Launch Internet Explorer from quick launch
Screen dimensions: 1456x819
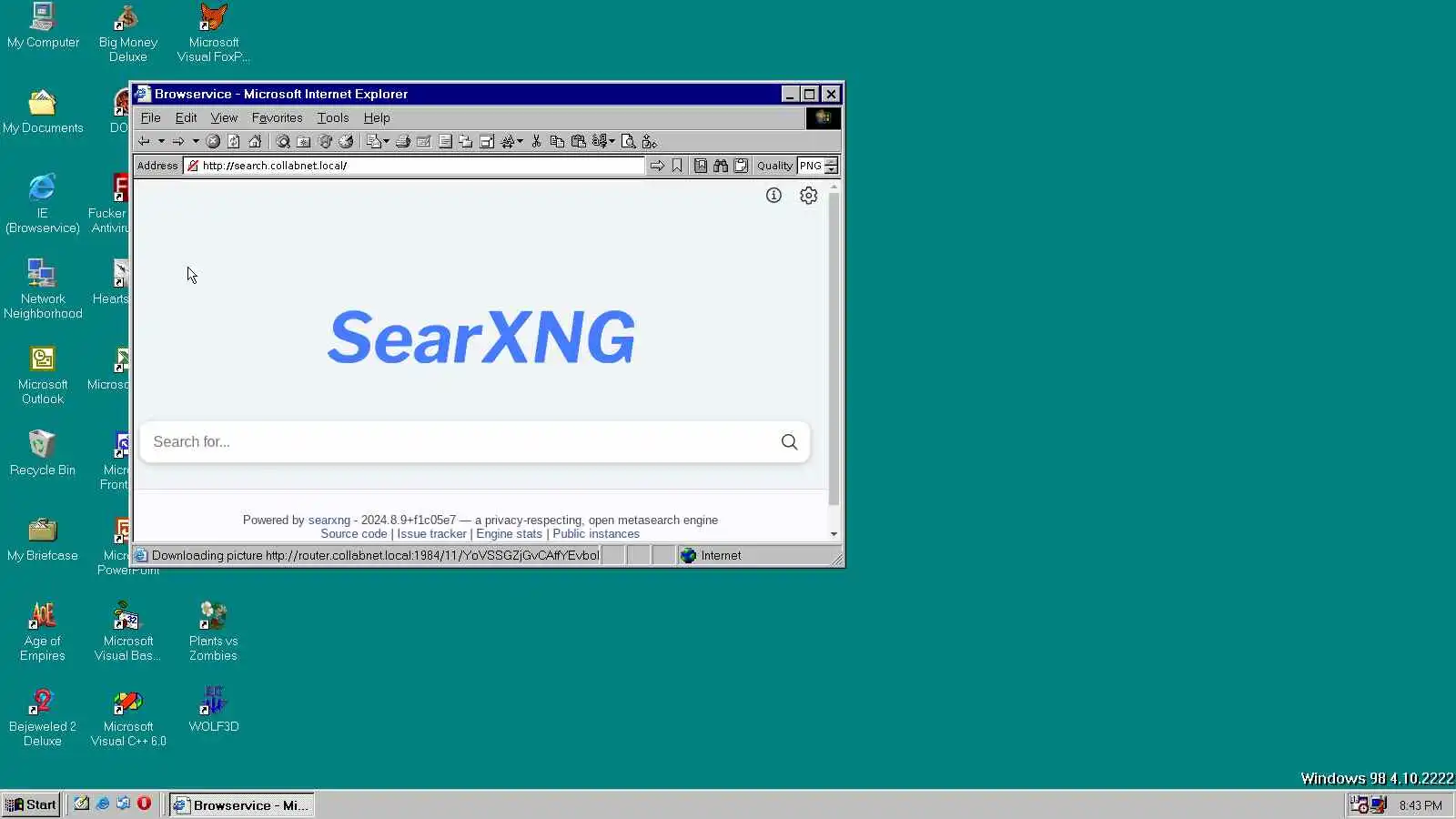point(102,804)
